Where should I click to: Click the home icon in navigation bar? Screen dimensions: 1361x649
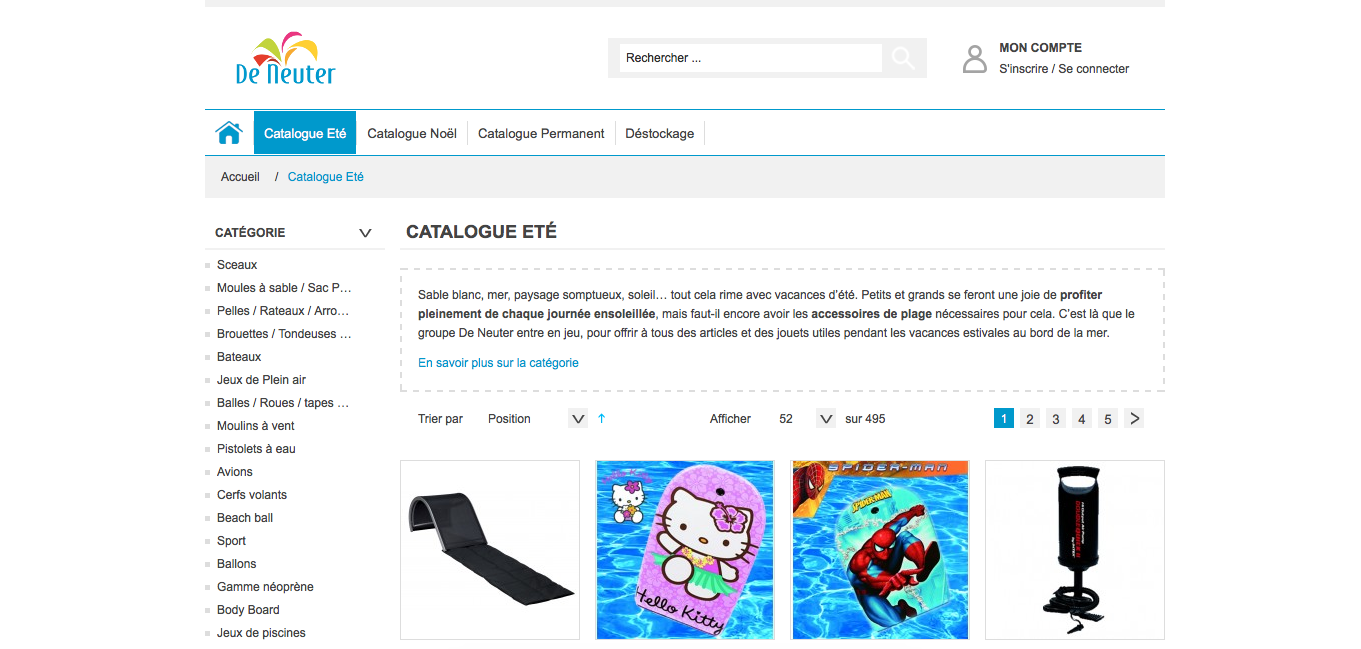(x=229, y=133)
